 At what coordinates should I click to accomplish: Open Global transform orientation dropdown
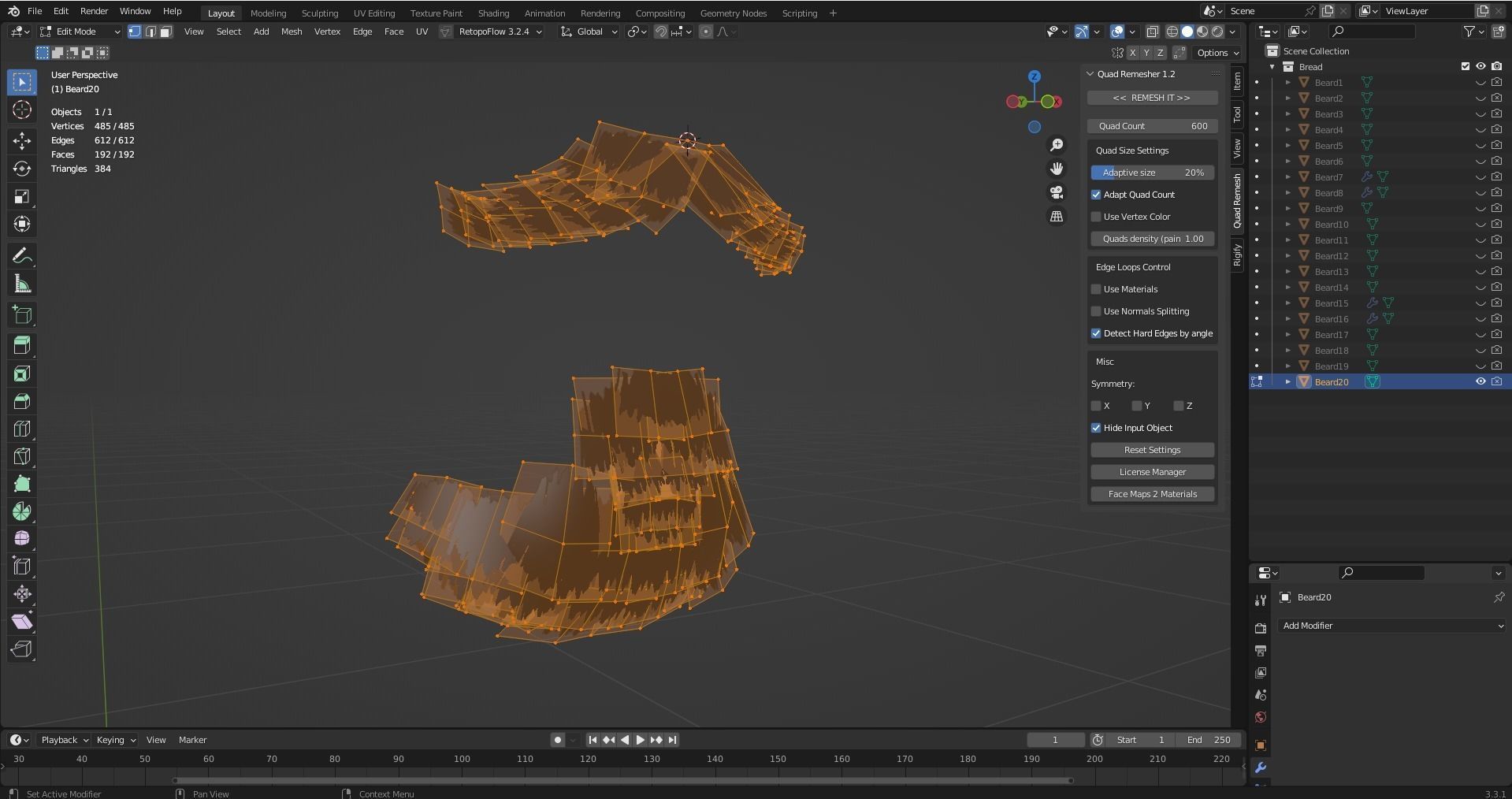click(589, 32)
